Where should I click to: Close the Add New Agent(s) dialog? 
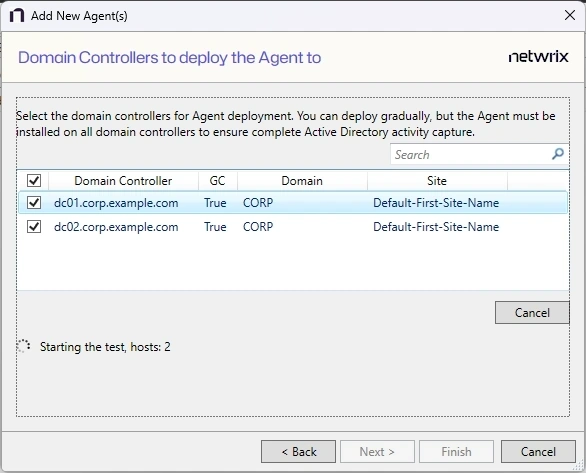pos(570,15)
